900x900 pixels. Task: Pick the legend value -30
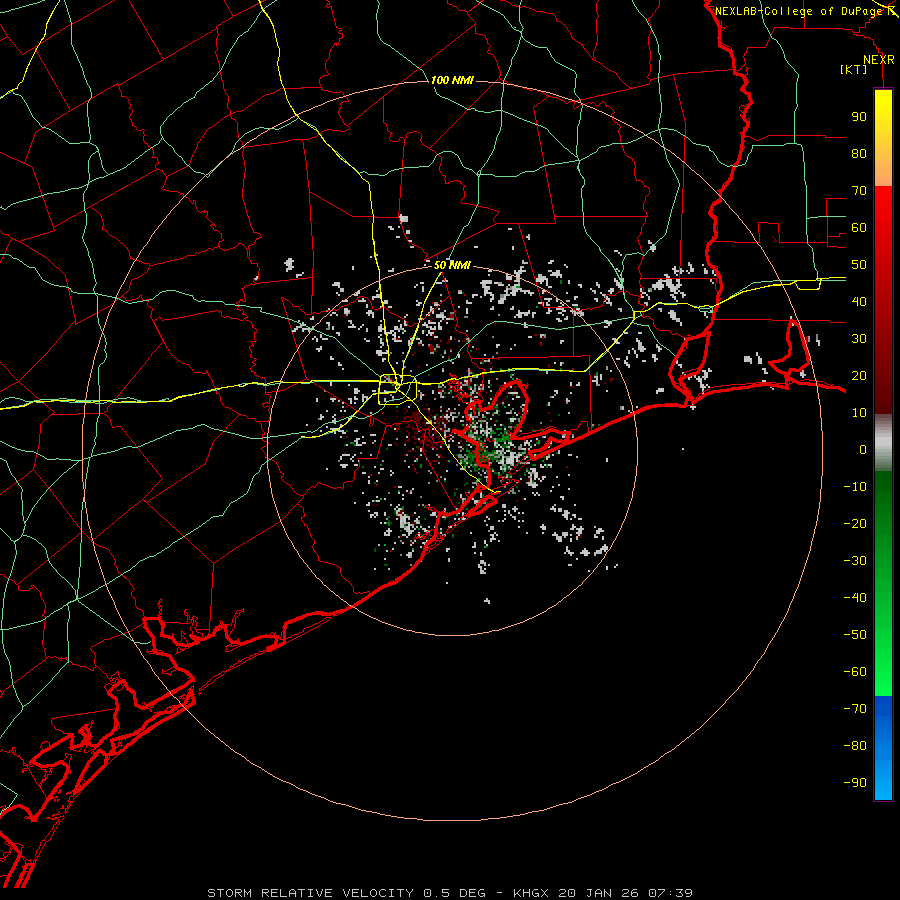click(x=855, y=561)
